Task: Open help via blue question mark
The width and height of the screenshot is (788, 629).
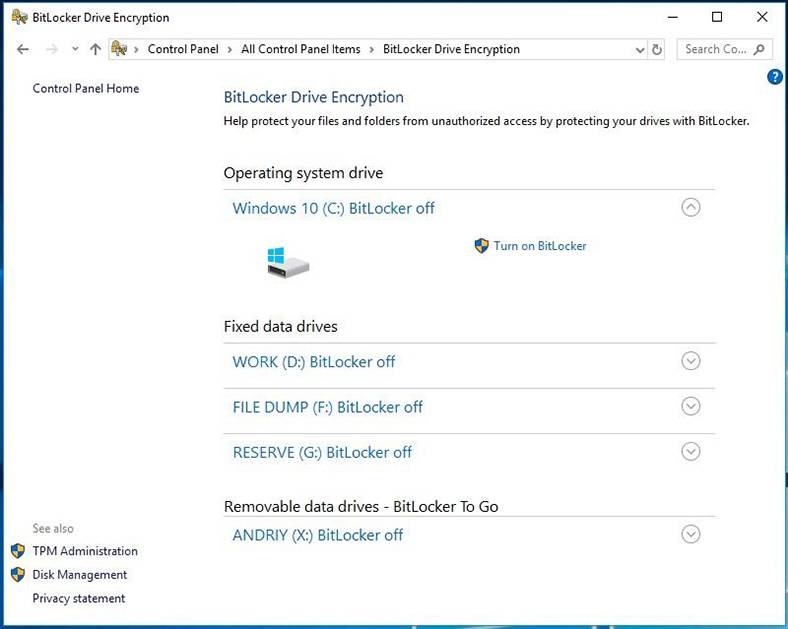Action: tap(774, 77)
